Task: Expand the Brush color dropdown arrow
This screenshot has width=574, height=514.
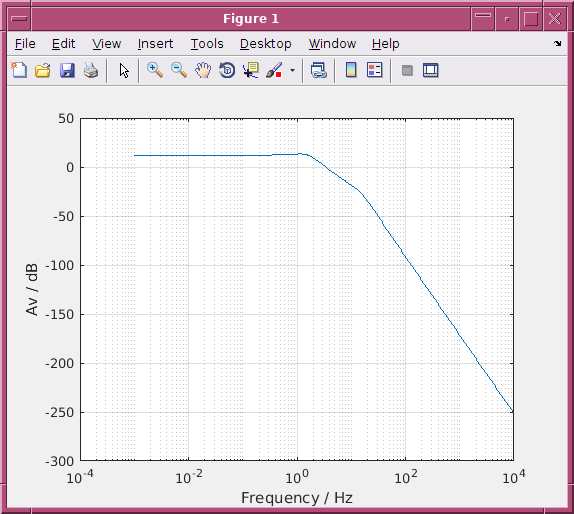Action: pos(292,70)
